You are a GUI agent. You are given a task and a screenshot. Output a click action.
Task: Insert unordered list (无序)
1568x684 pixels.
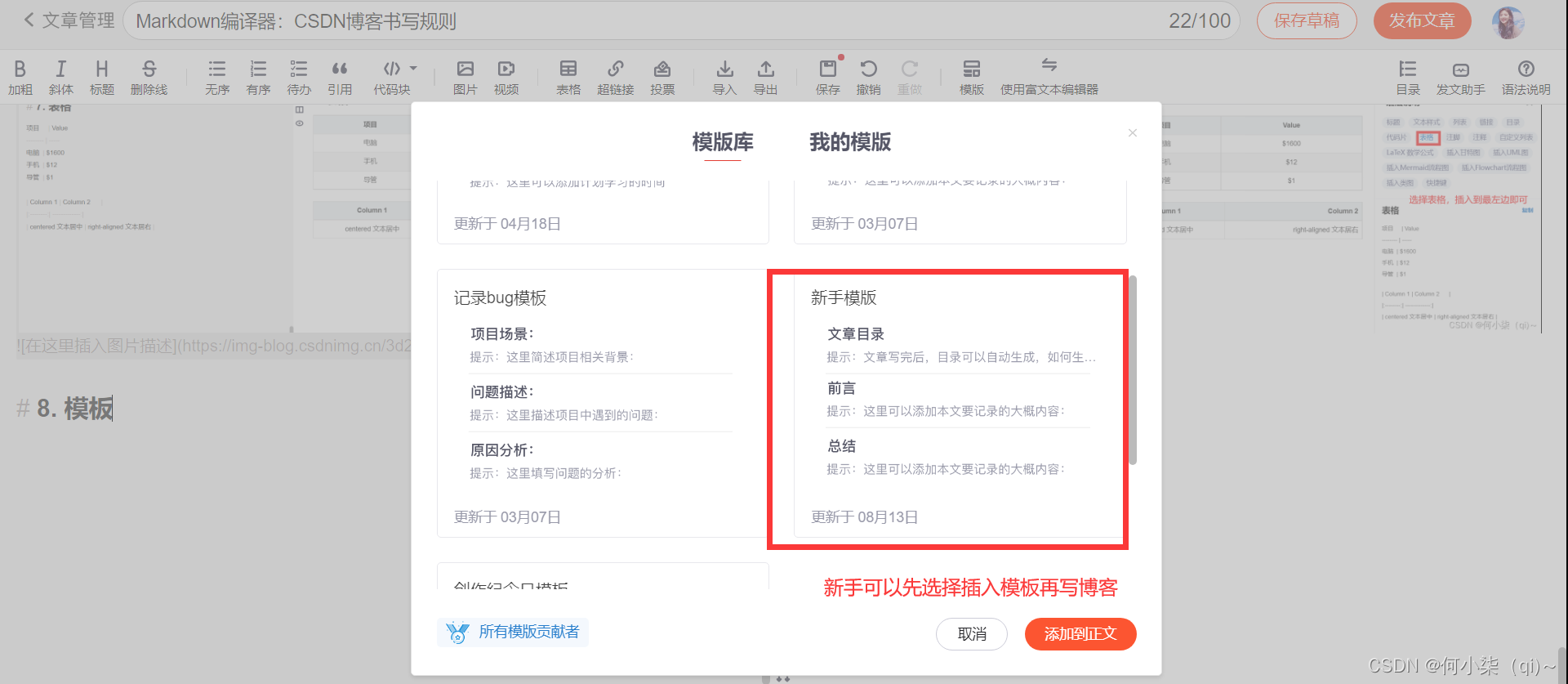[x=217, y=78]
